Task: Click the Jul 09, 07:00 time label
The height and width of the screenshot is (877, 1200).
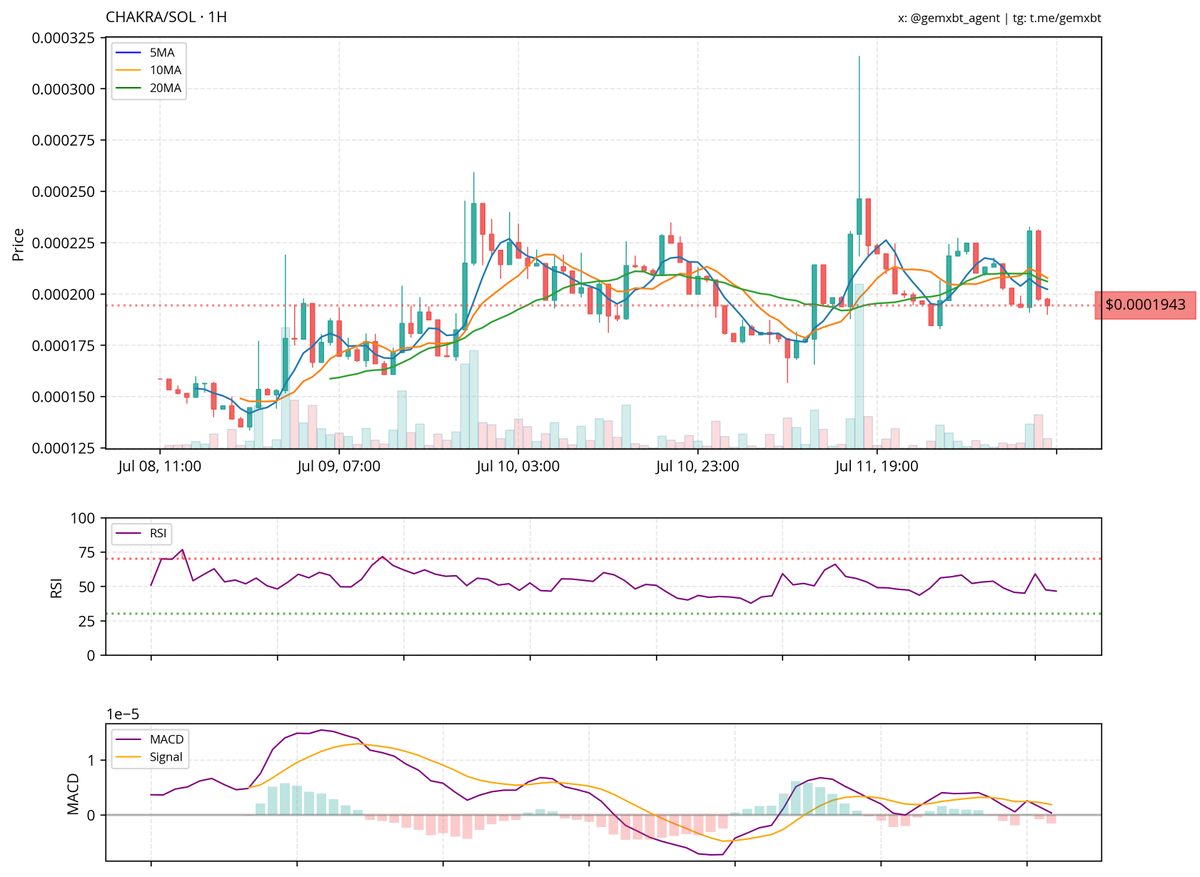Action: [339, 466]
